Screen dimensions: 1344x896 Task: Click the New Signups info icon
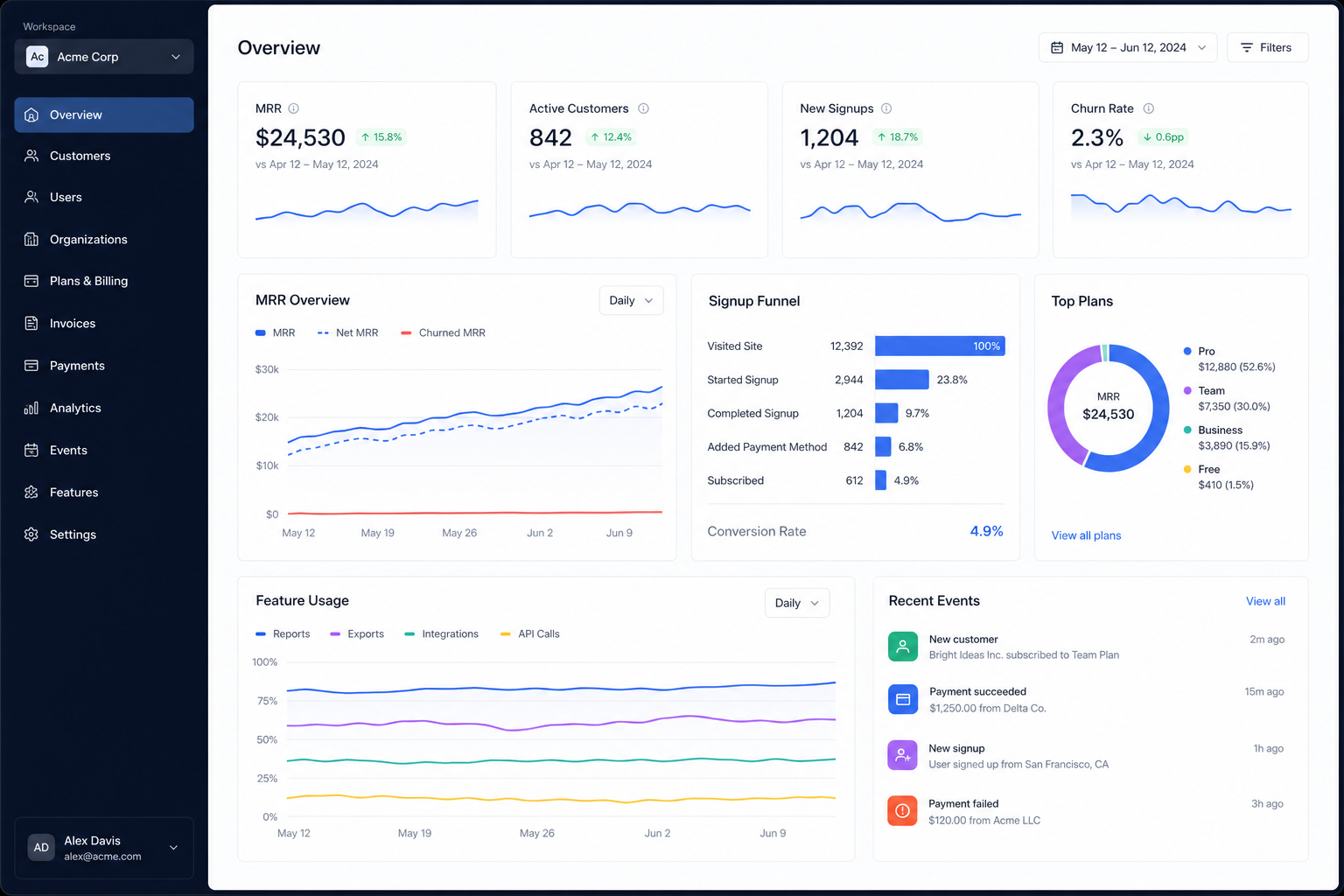click(886, 108)
